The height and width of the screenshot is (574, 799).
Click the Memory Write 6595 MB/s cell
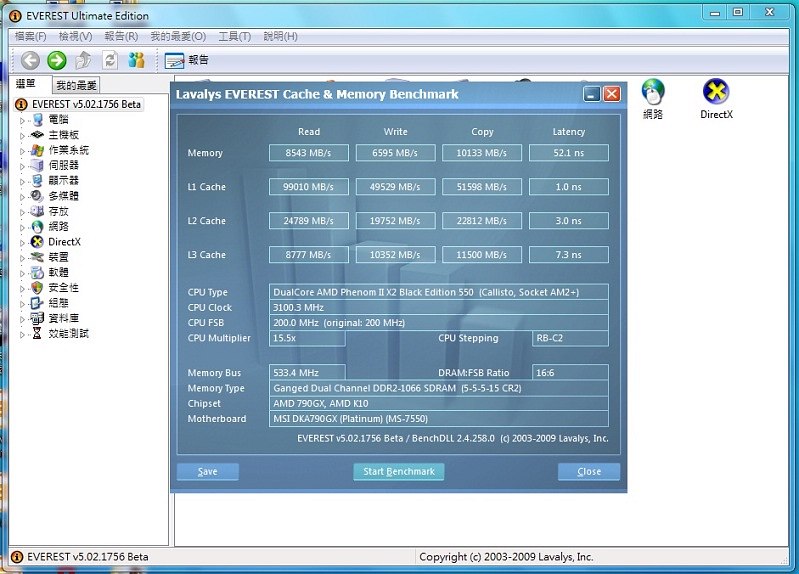395,153
